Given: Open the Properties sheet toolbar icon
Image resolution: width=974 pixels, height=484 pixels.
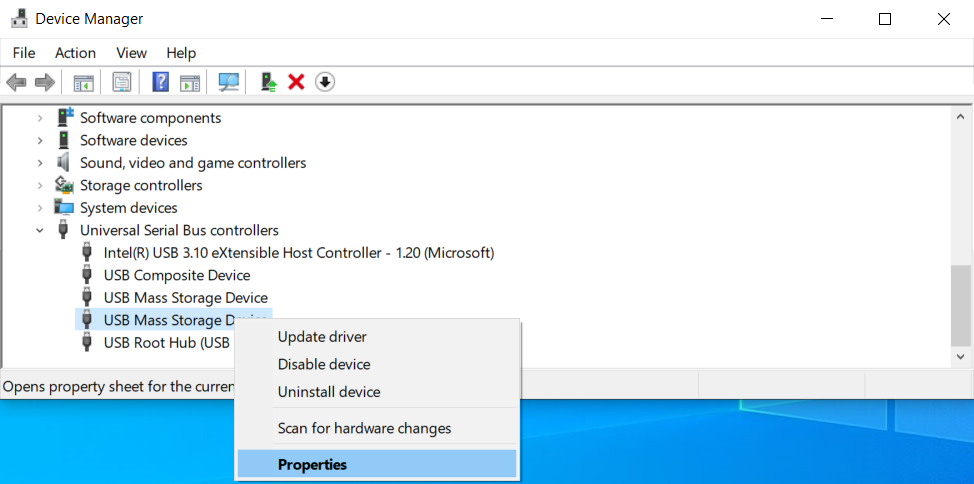Looking at the screenshot, I should [122, 82].
